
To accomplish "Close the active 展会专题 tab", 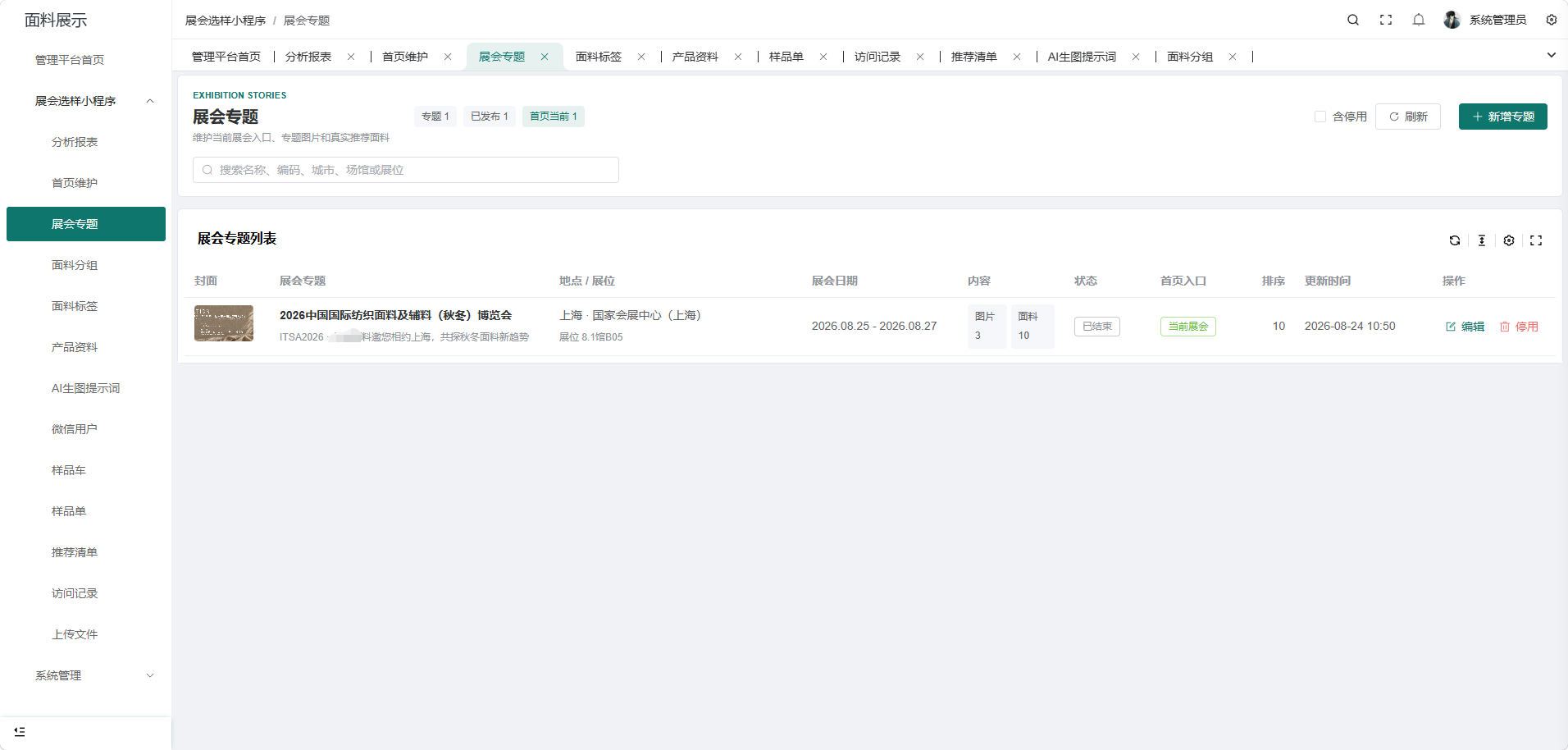I will click(x=545, y=57).
